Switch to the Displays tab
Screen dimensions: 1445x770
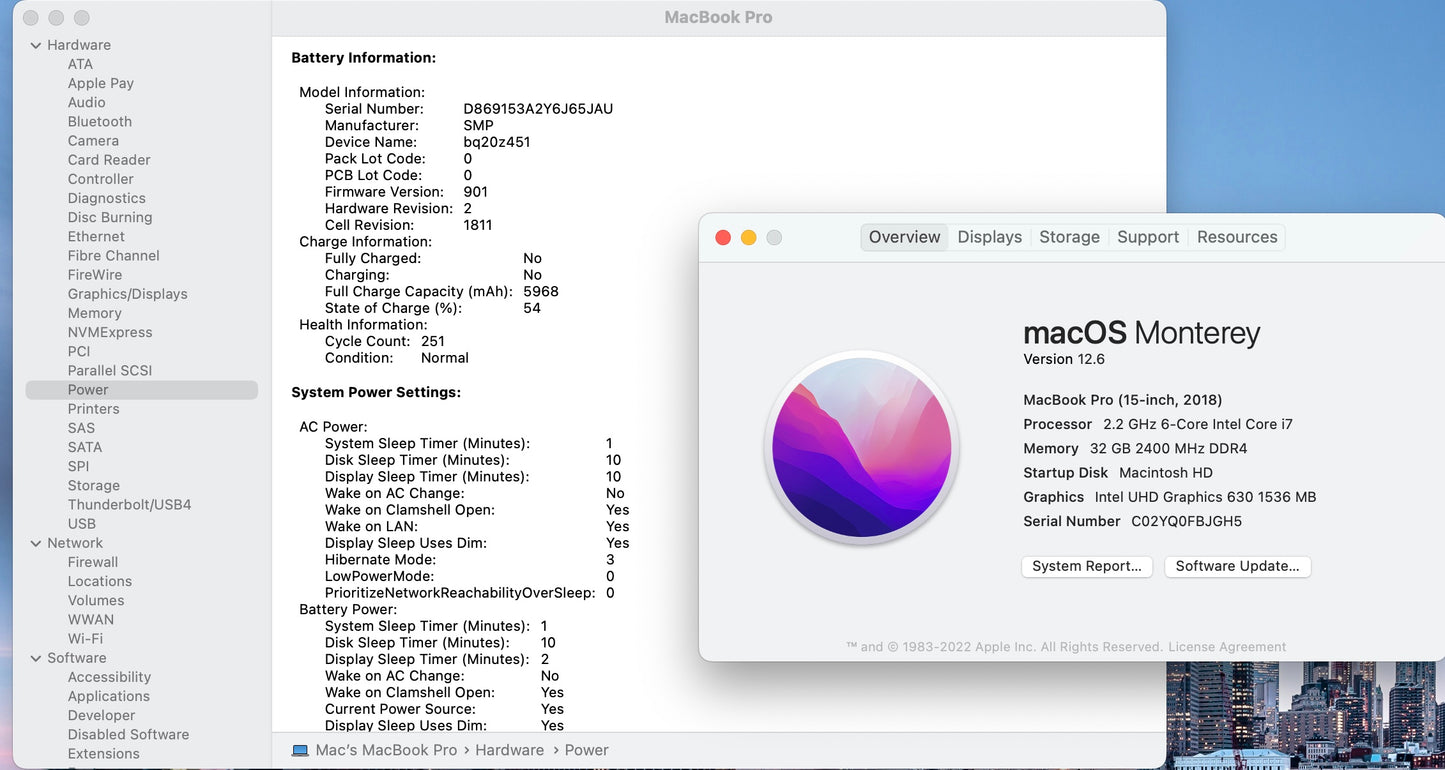pos(989,237)
